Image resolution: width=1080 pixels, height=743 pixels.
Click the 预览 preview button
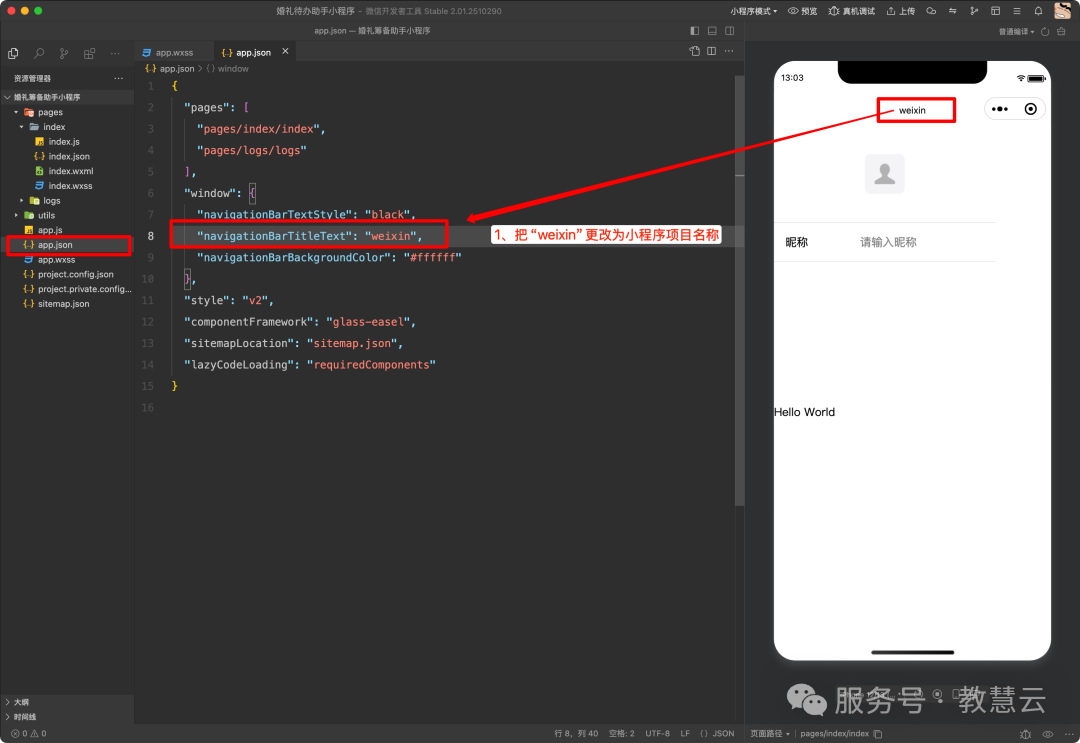[x=802, y=11]
